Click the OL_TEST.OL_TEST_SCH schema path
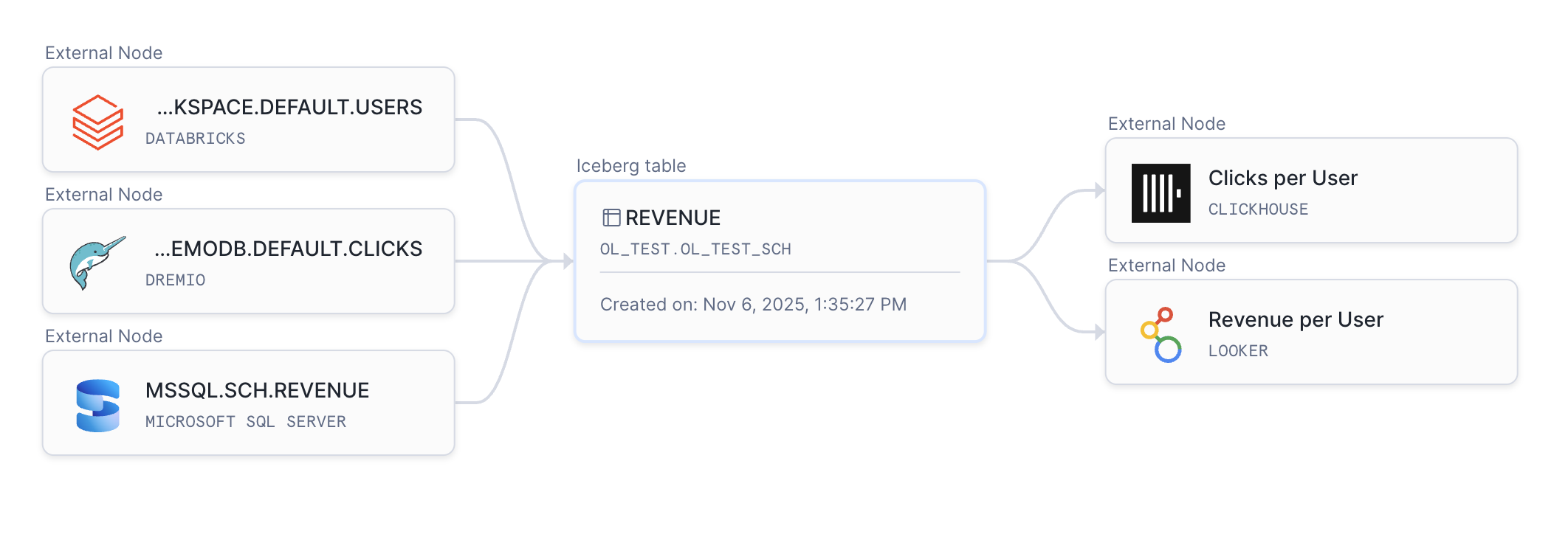 [695, 249]
